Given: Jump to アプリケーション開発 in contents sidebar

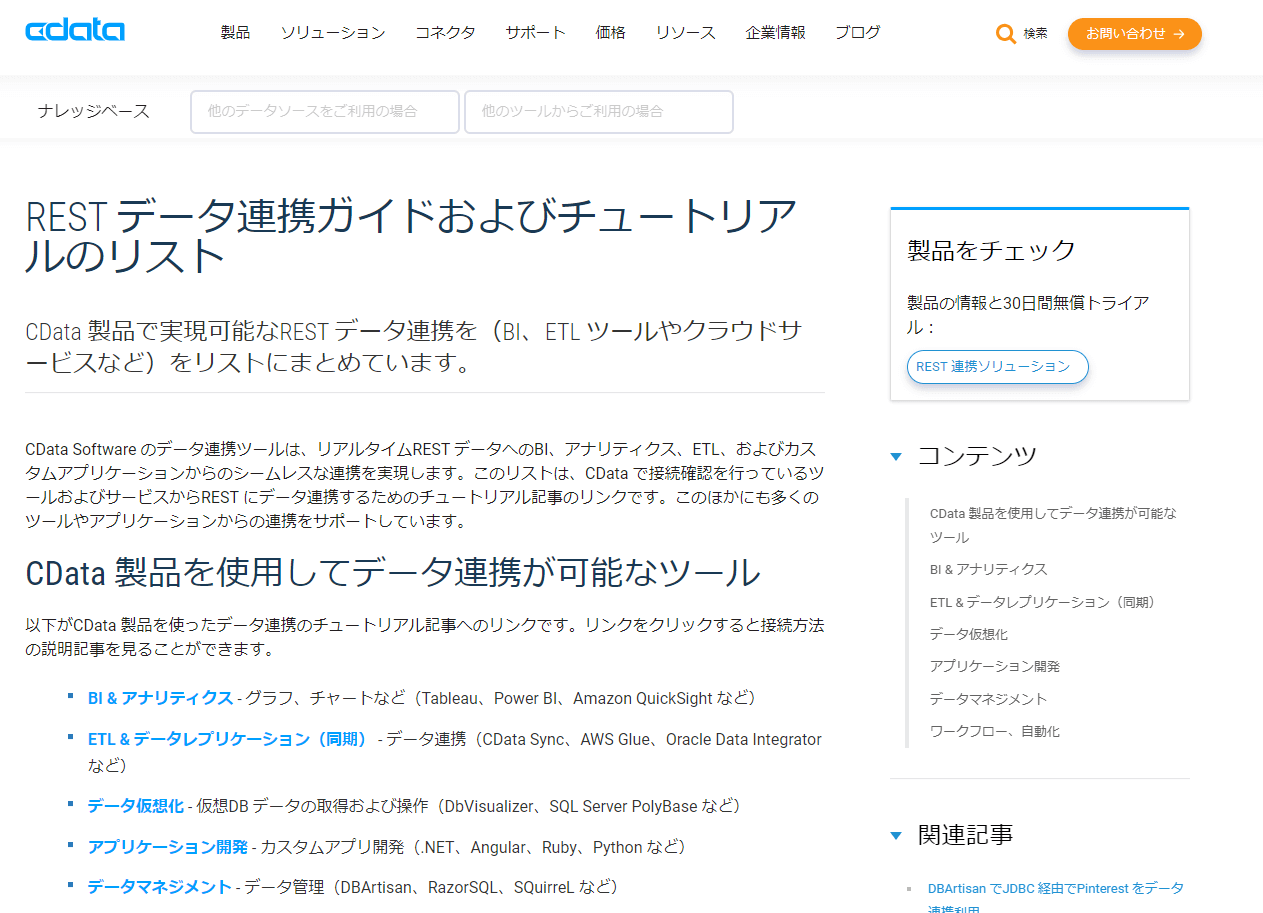Looking at the screenshot, I should 994,666.
